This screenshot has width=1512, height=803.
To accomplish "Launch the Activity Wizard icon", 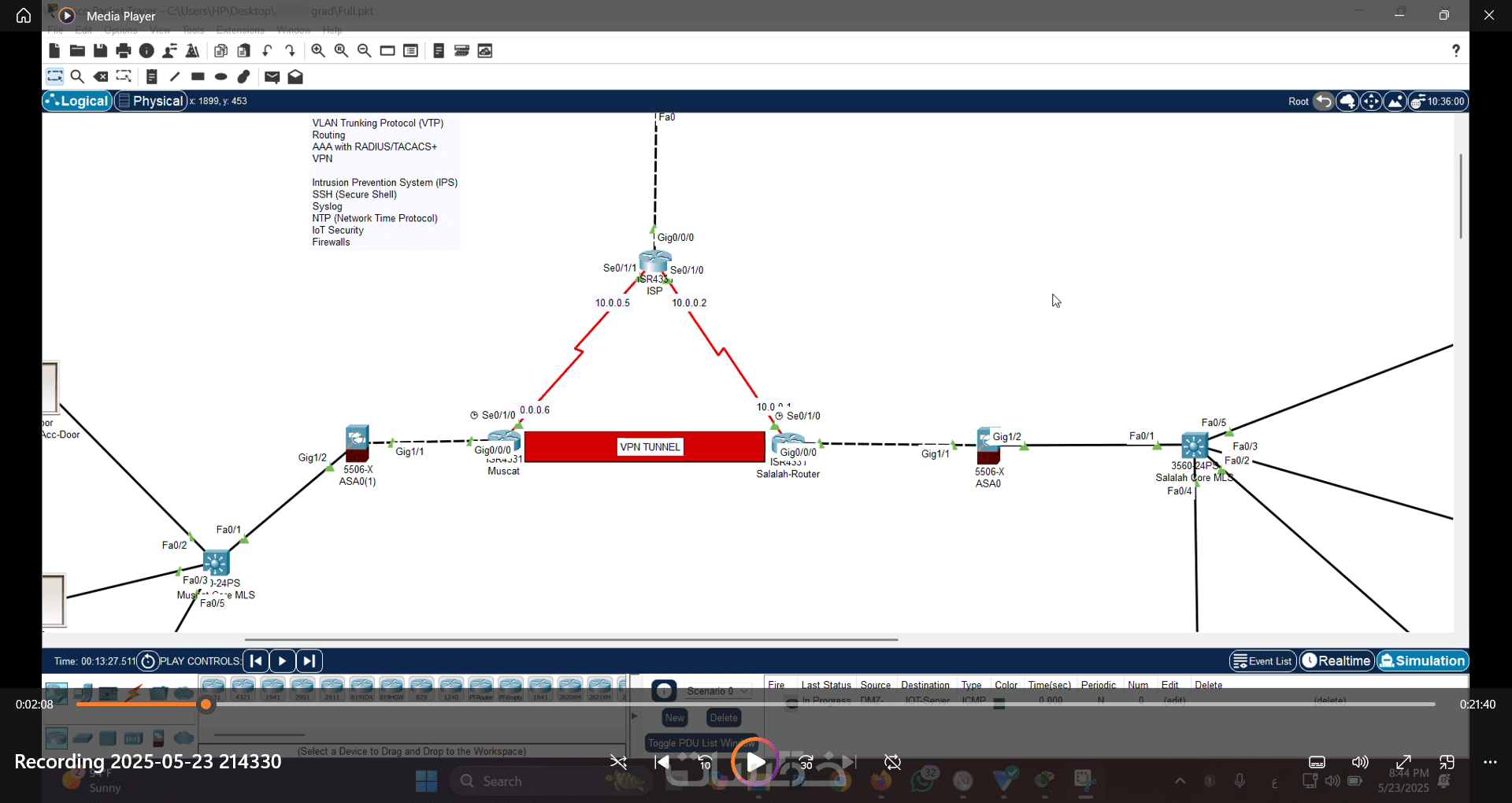I will click(192, 51).
